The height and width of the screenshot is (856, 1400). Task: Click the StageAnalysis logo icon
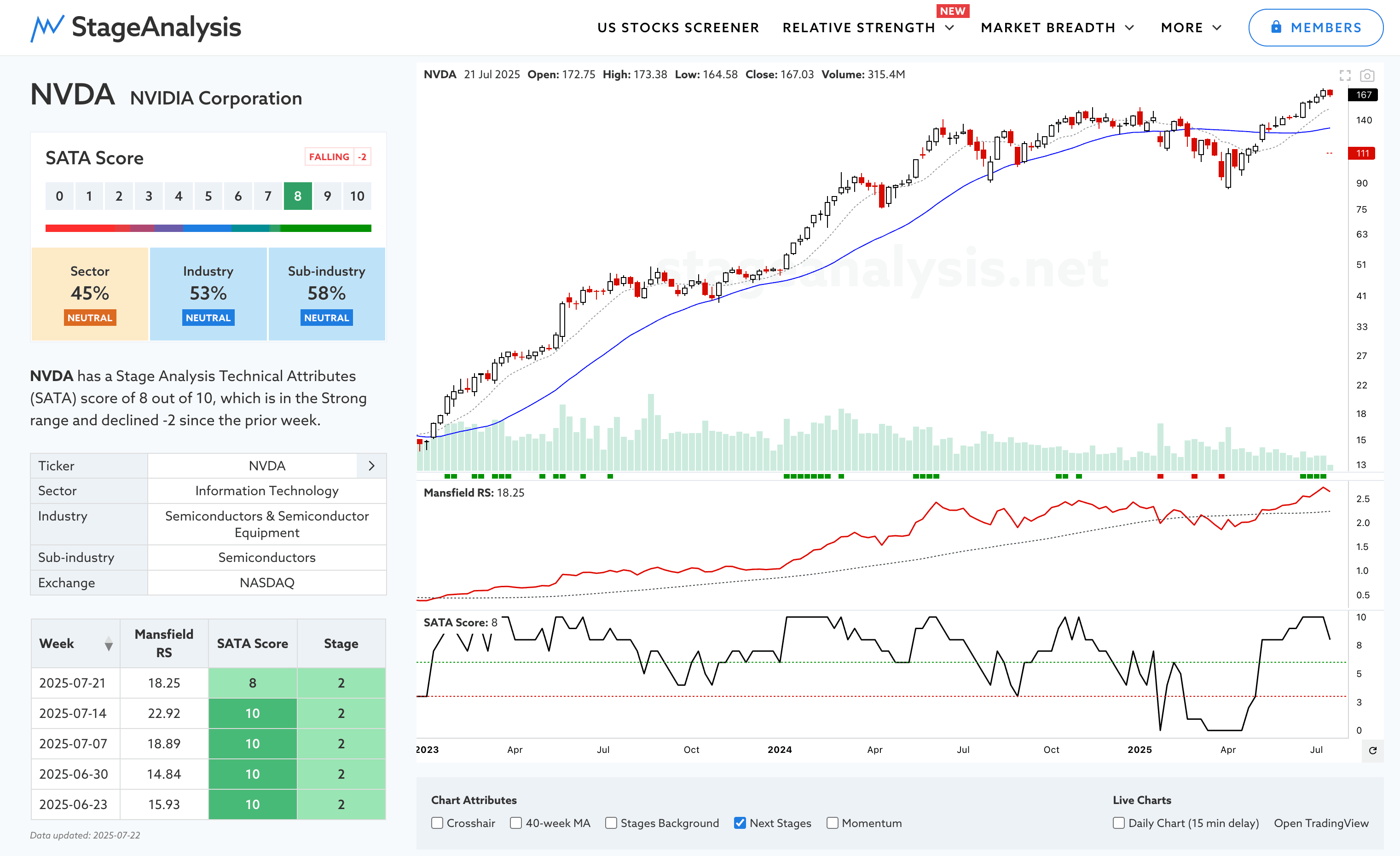[47, 28]
